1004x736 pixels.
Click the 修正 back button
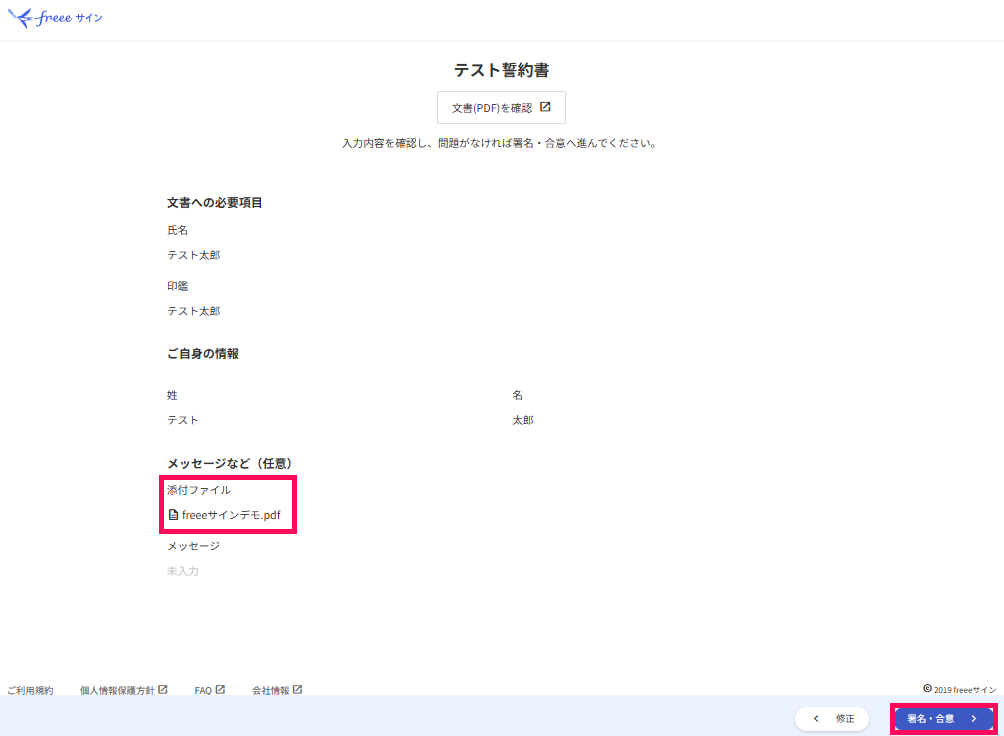[832, 719]
